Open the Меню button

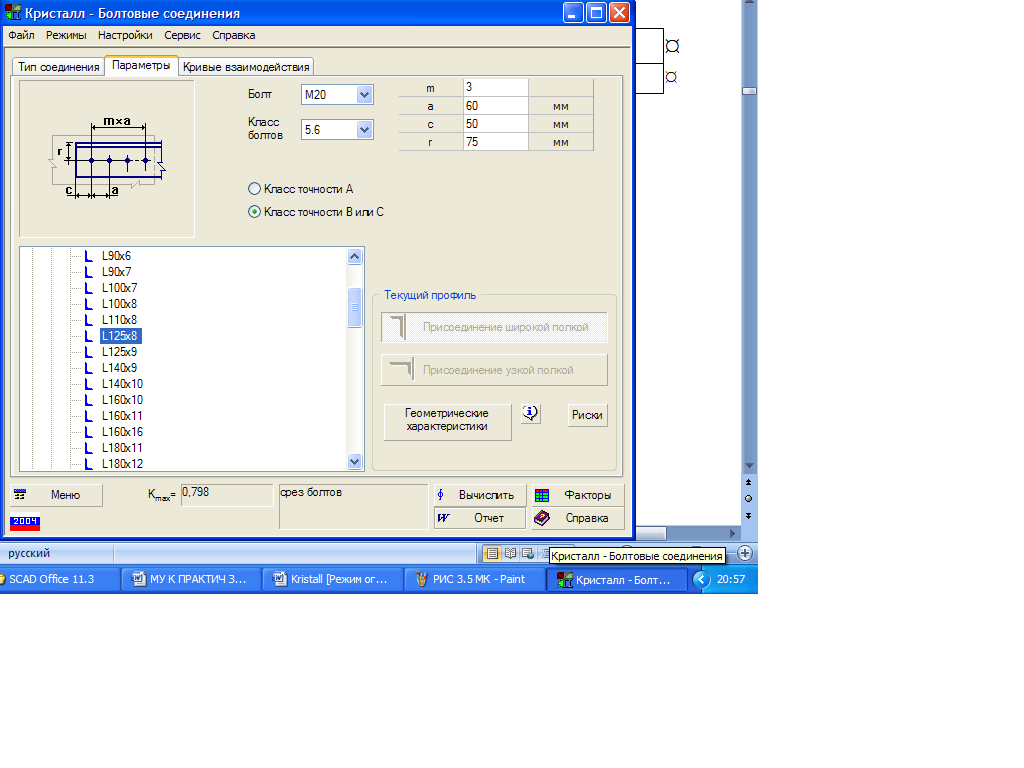pos(56,495)
